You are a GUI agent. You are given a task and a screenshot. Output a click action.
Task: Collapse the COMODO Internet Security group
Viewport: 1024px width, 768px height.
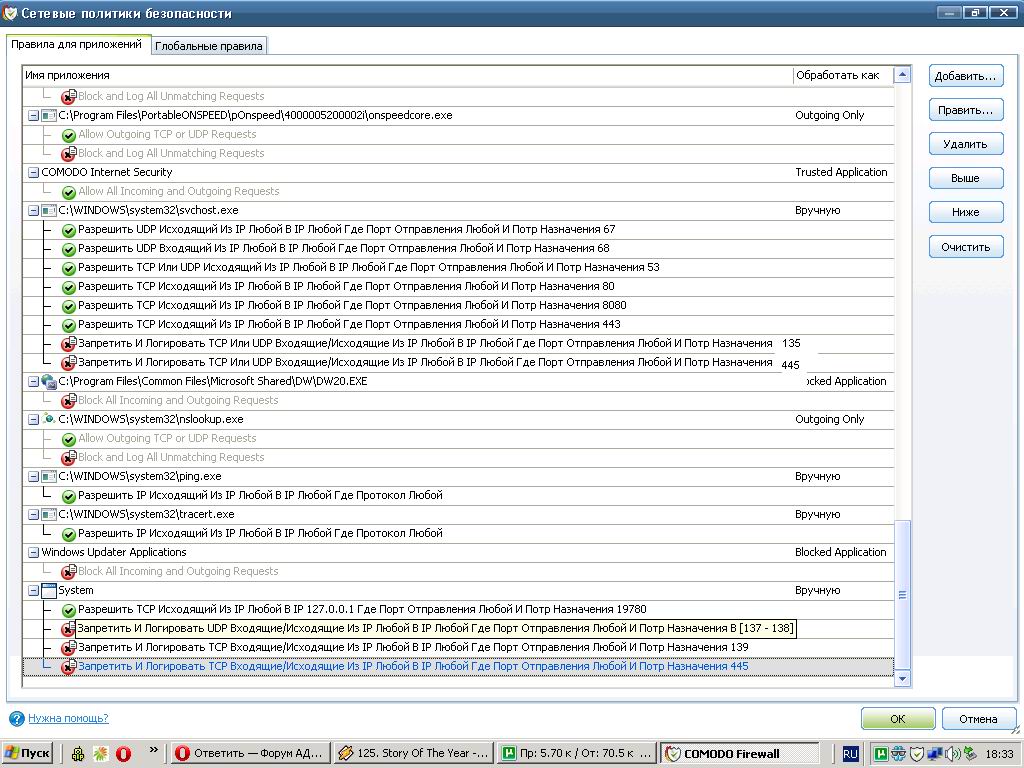[x=33, y=172]
